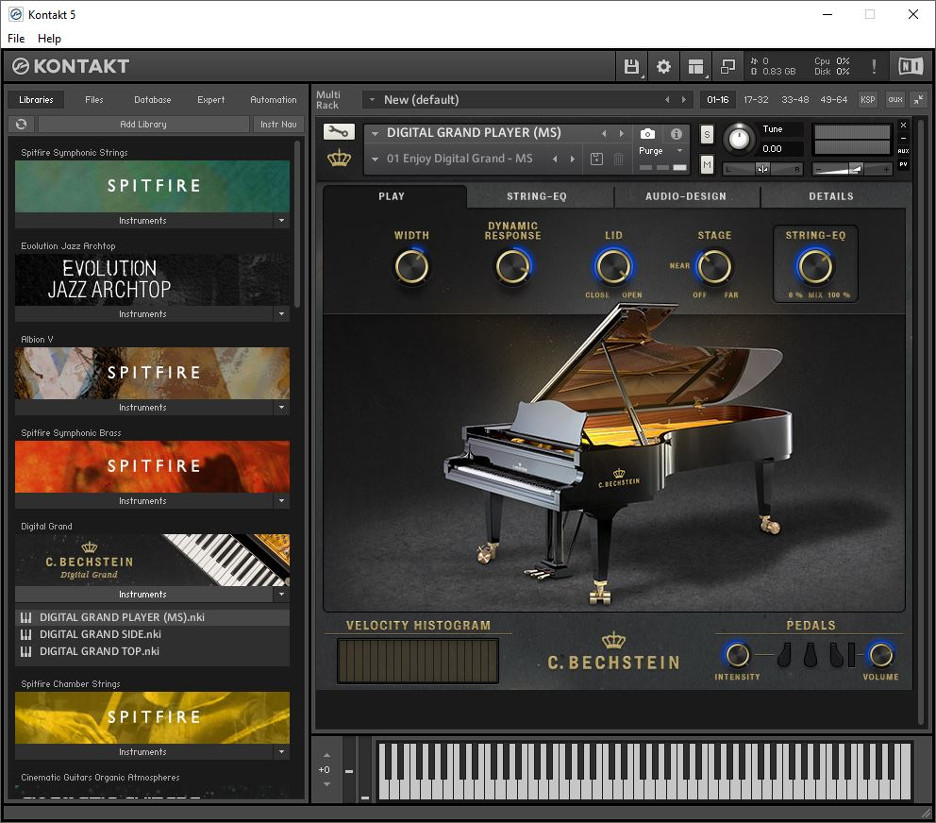Expand Spitfire Symphonic Strings Instruments dropdown
936x823 pixels.
(281, 221)
